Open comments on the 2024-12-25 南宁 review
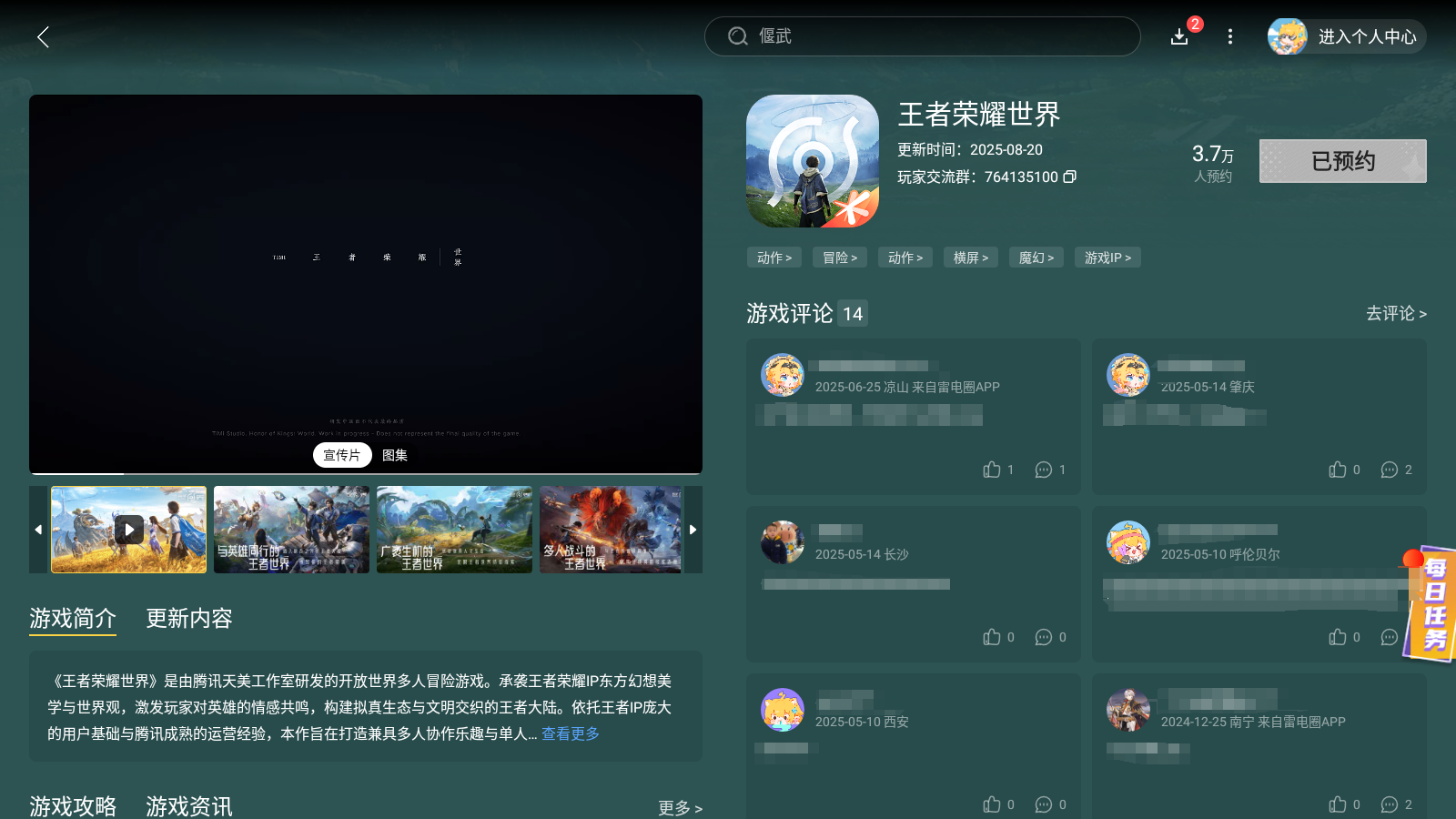Image resolution: width=1456 pixels, height=819 pixels. (1390, 804)
